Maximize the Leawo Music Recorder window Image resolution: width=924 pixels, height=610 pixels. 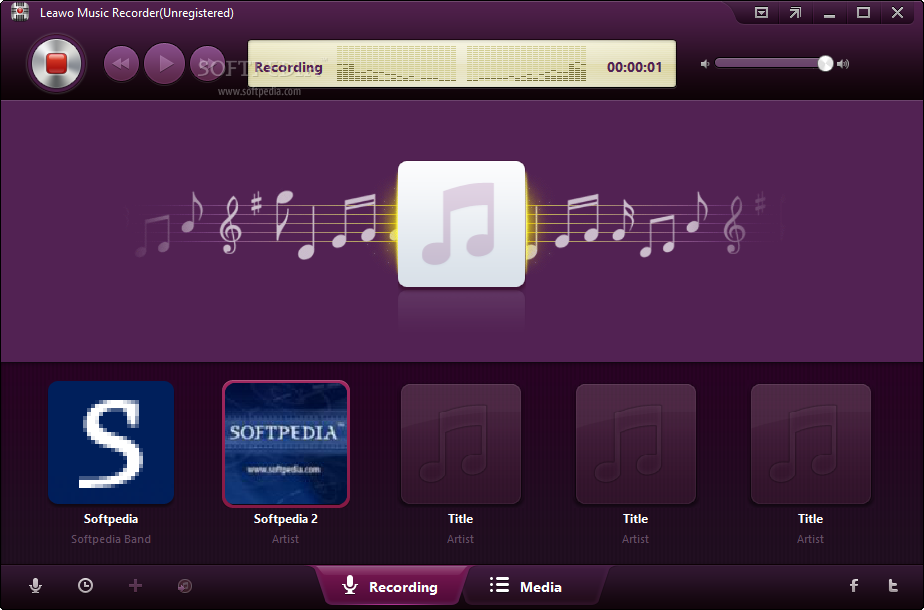863,12
